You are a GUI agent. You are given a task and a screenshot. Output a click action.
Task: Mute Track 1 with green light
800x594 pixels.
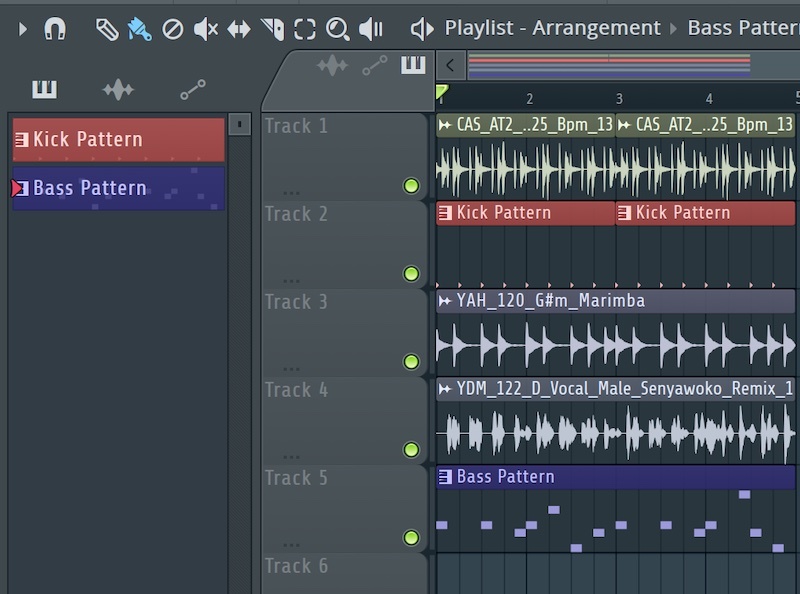pos(411,186)
